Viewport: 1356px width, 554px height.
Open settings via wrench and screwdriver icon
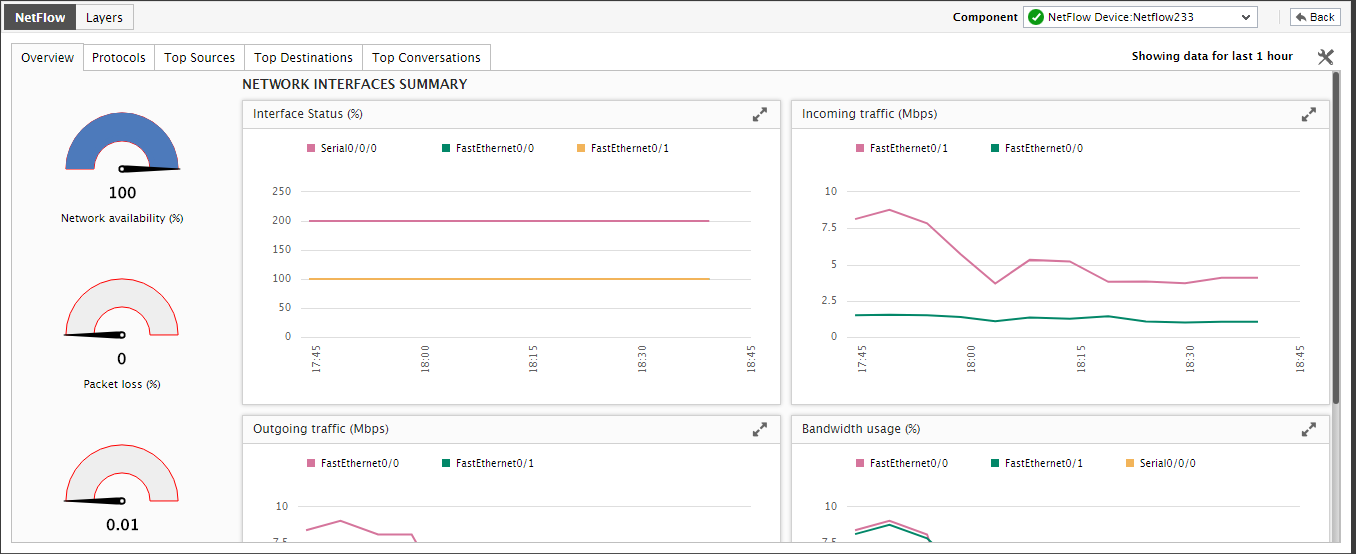click(x=1326, y=57)
